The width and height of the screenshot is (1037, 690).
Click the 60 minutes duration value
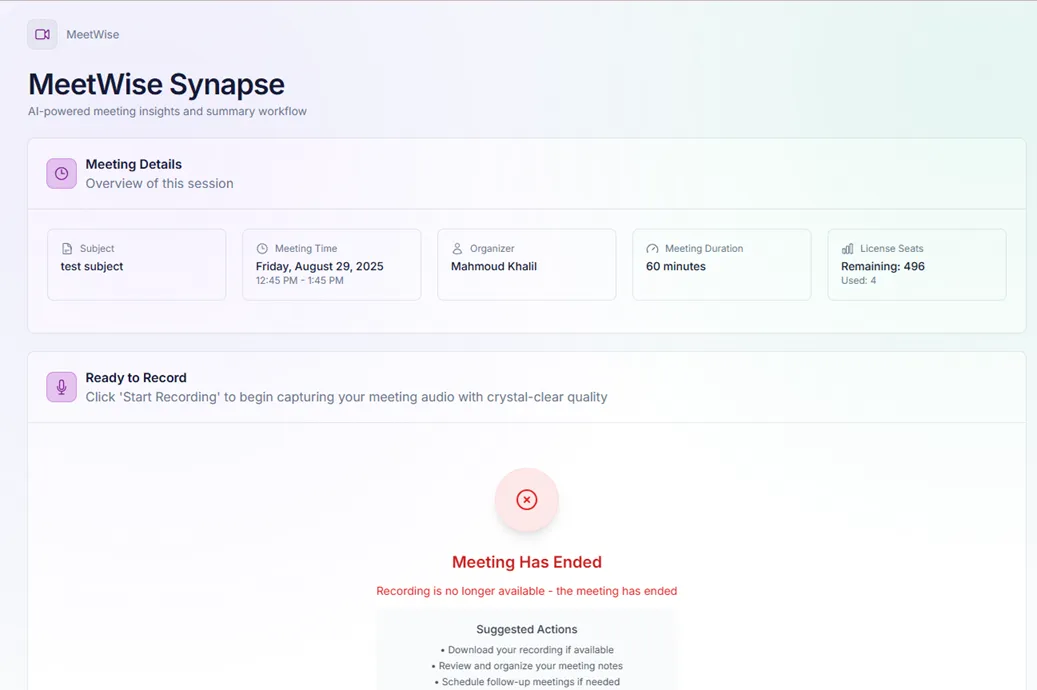tap(676, 266)
